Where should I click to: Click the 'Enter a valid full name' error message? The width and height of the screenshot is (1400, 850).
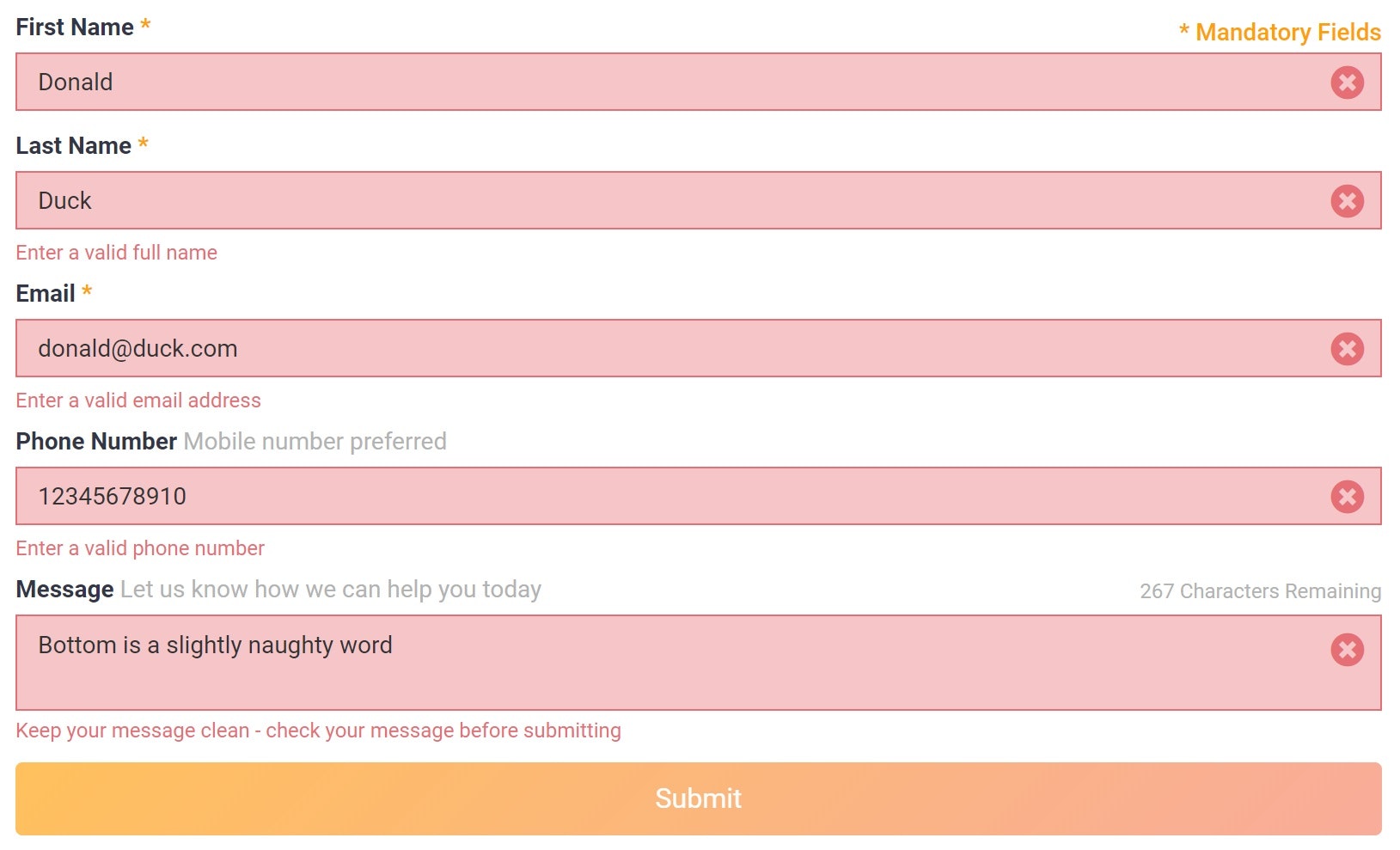116,252
